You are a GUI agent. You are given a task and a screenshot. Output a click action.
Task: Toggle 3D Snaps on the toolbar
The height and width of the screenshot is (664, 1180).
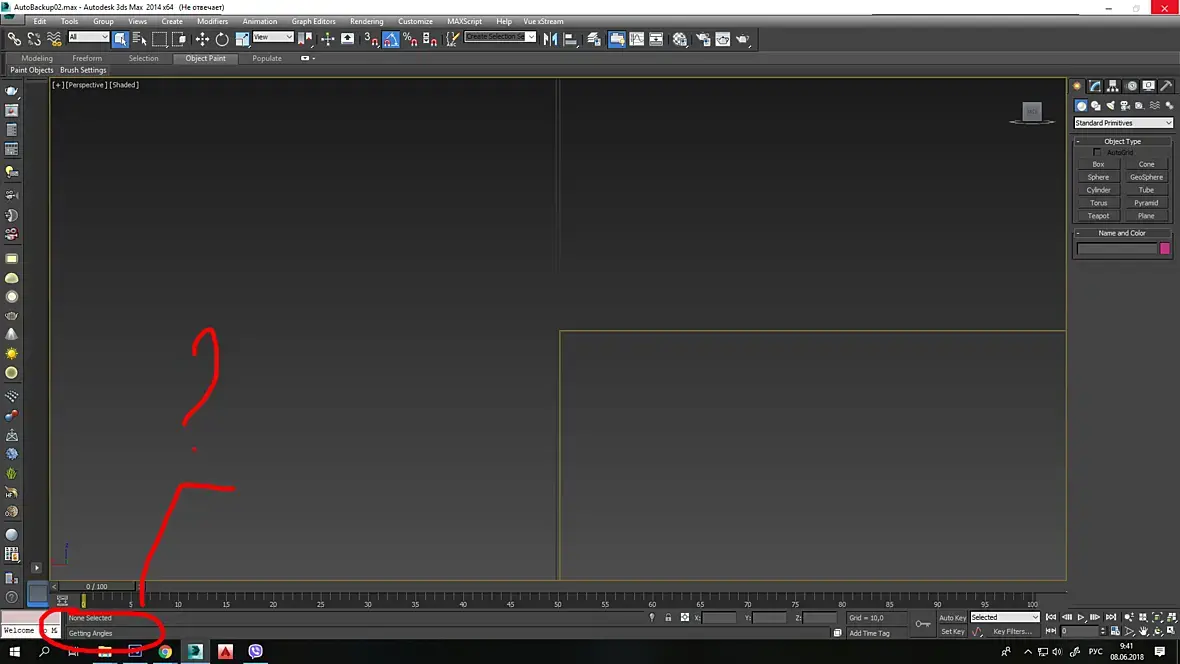tap(370, 38)
